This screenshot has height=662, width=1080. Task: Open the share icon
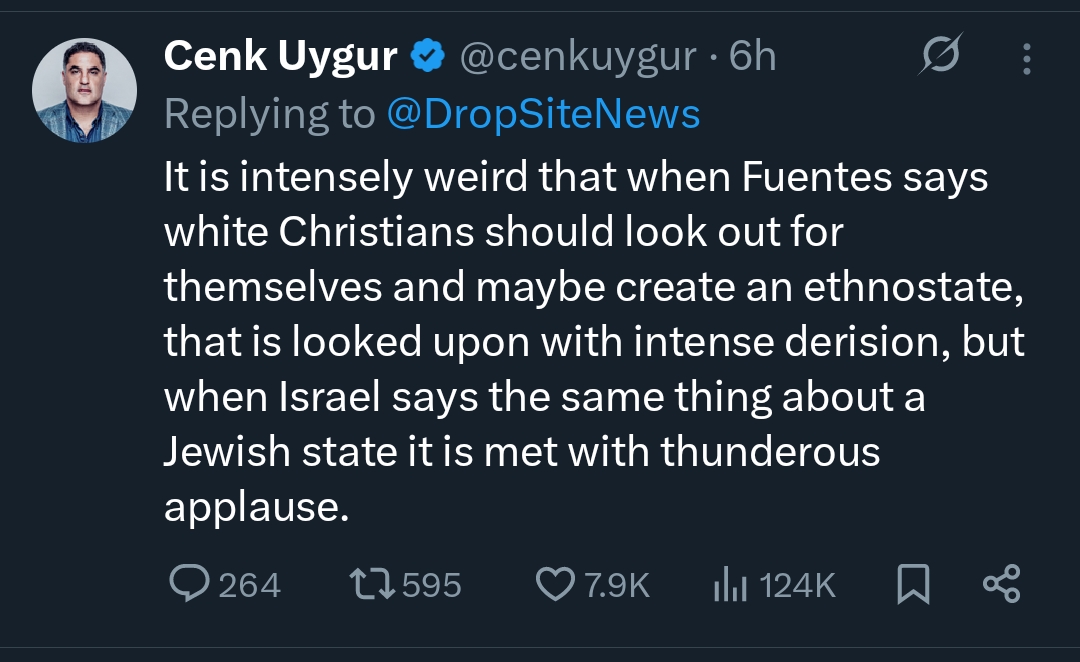pos(1001,584)
